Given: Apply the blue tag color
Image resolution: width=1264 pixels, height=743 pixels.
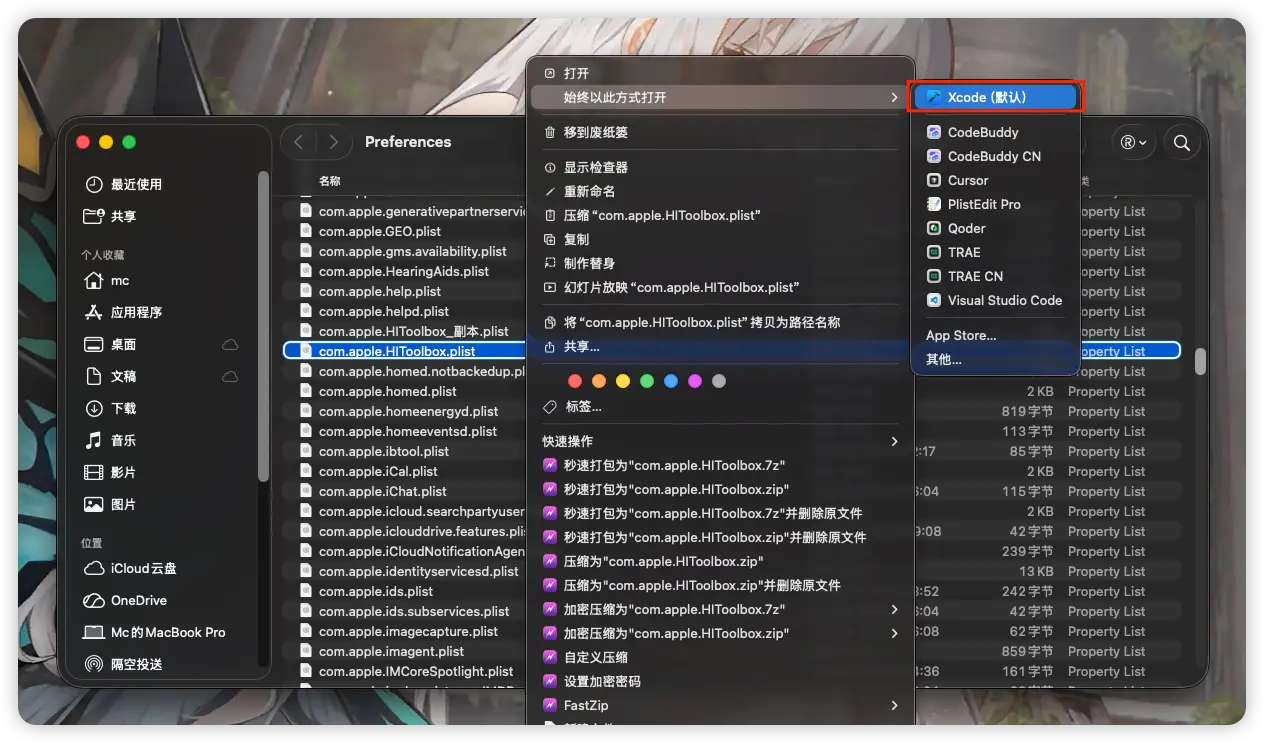Looking at the screenshot, I should [671, 381].
